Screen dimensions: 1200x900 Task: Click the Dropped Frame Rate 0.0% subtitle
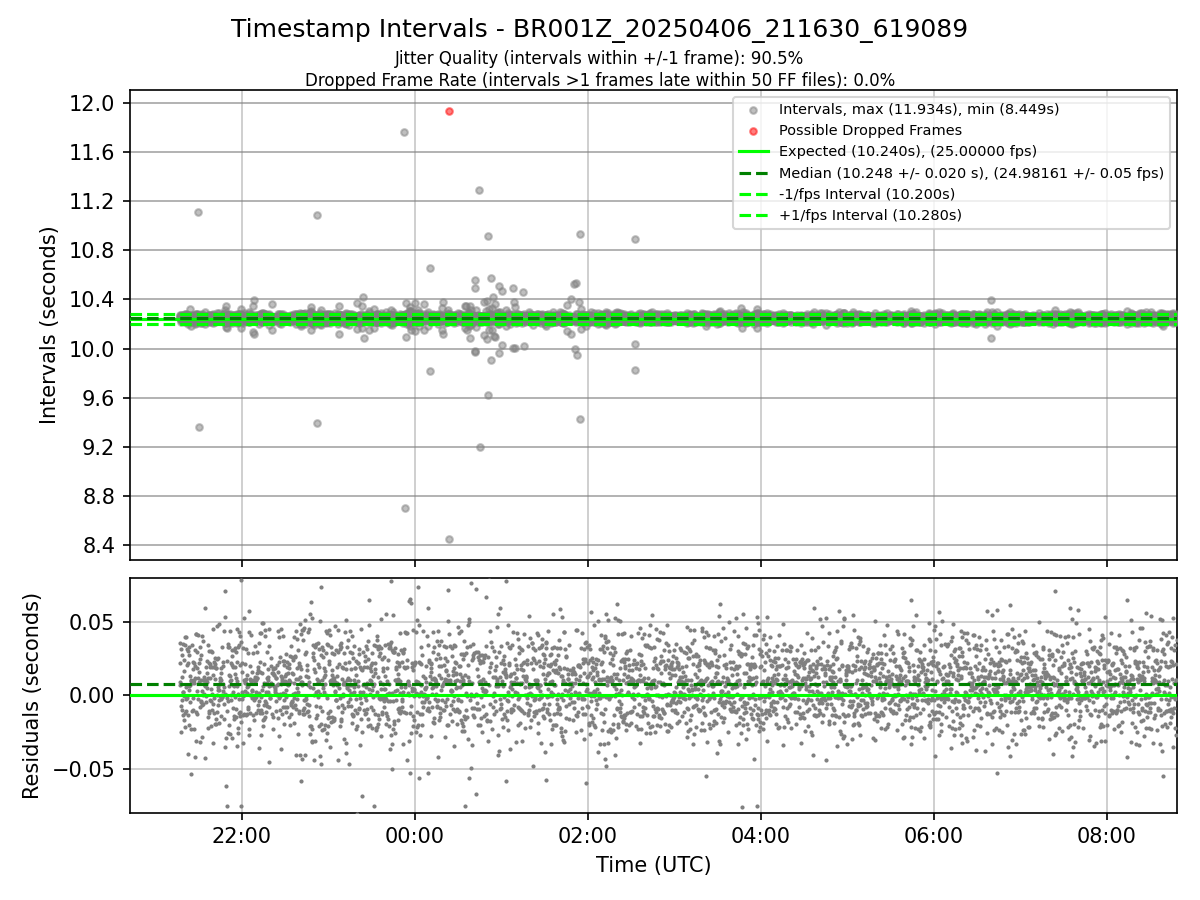[x=600, y=80]
